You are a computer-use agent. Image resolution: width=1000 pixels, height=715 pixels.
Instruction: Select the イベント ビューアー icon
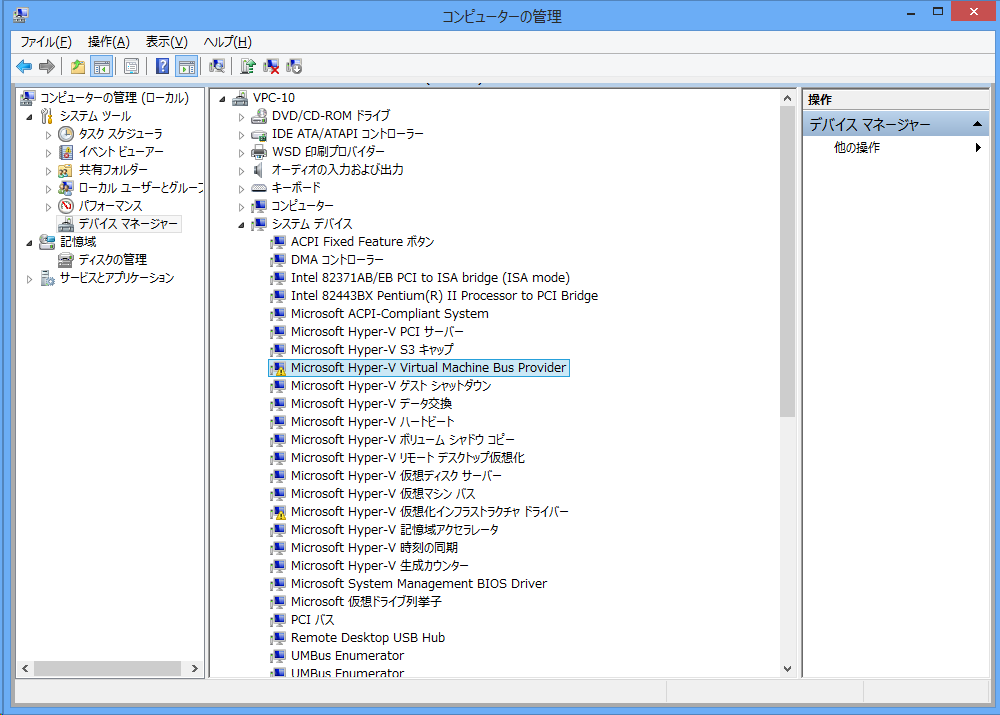(66, 152)
